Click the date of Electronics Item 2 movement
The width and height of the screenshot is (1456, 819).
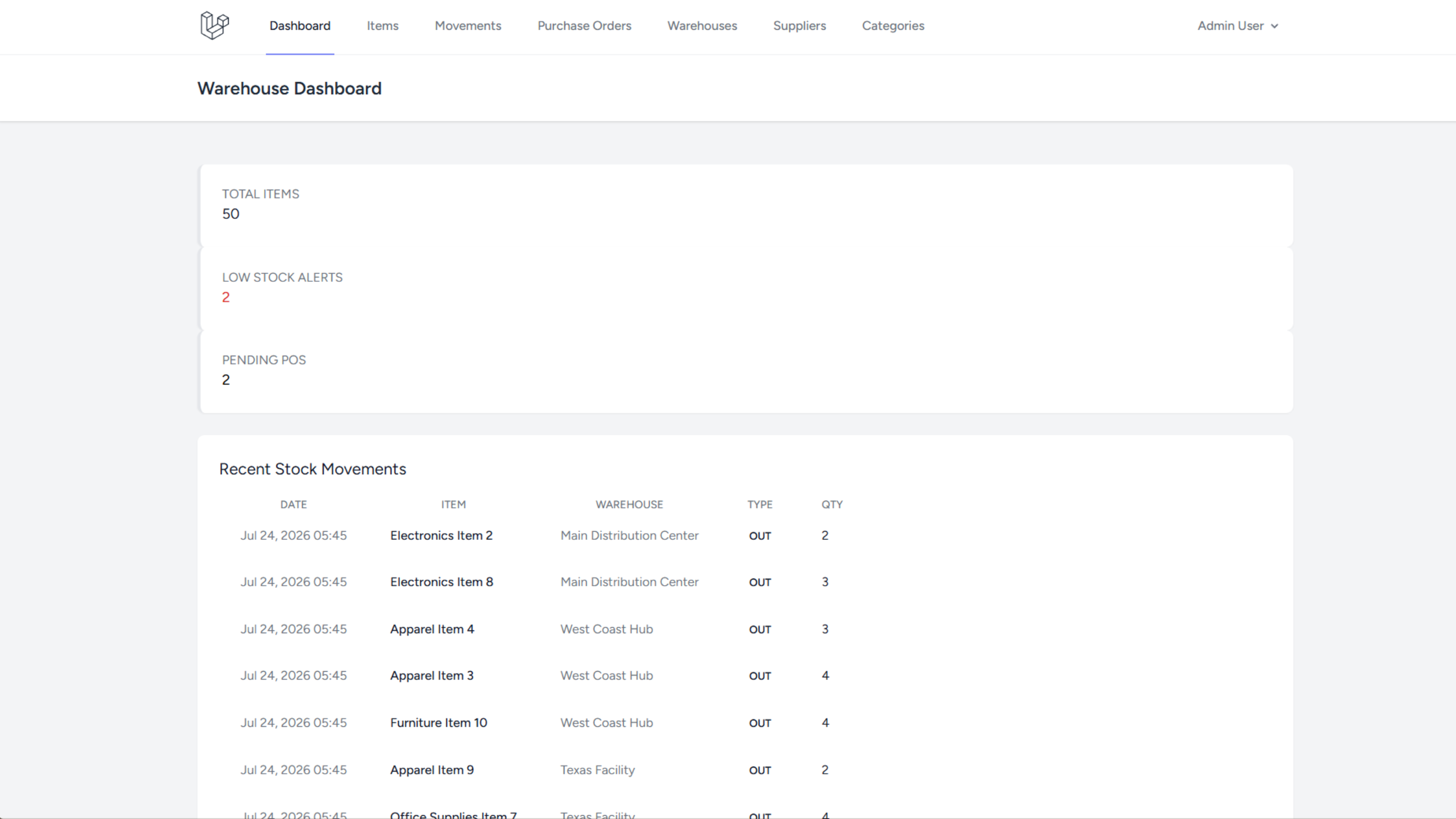click(293, 536)
